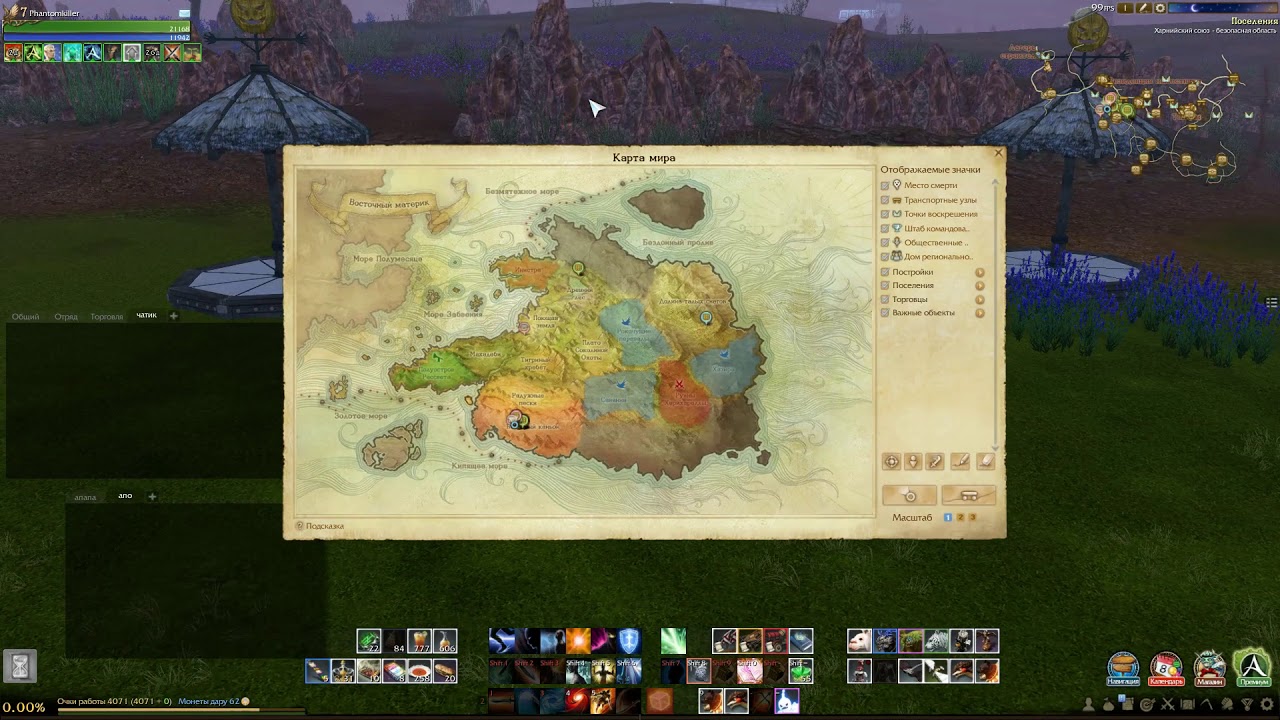Select the pin marker map tool
Viewport: 1280px width, 720px height.
click(913, 461)
